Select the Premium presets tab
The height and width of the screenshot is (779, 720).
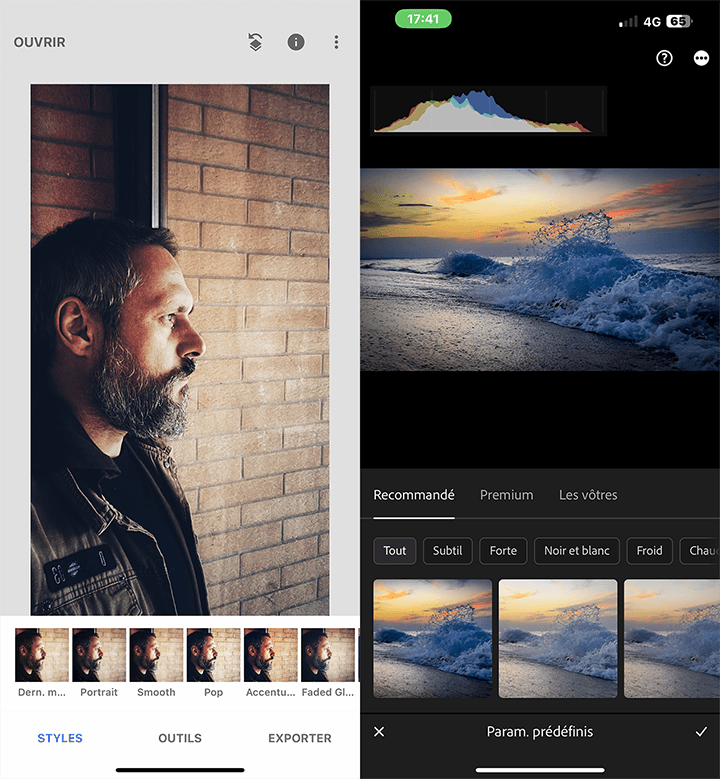click(506, 495)
